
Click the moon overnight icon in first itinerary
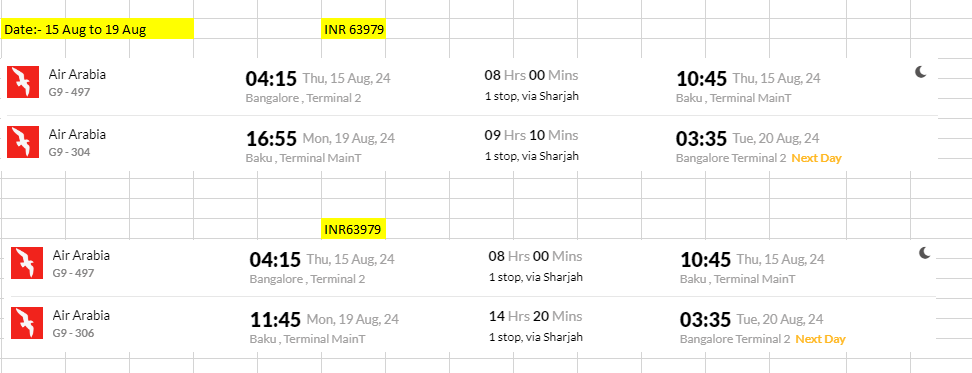point(921,72)
